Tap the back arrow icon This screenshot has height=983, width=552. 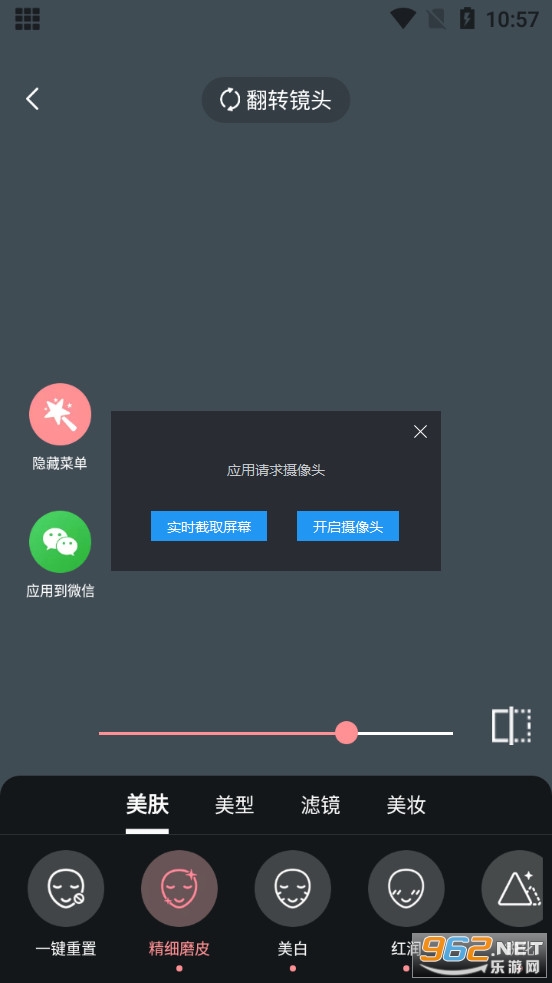(33, 99)
